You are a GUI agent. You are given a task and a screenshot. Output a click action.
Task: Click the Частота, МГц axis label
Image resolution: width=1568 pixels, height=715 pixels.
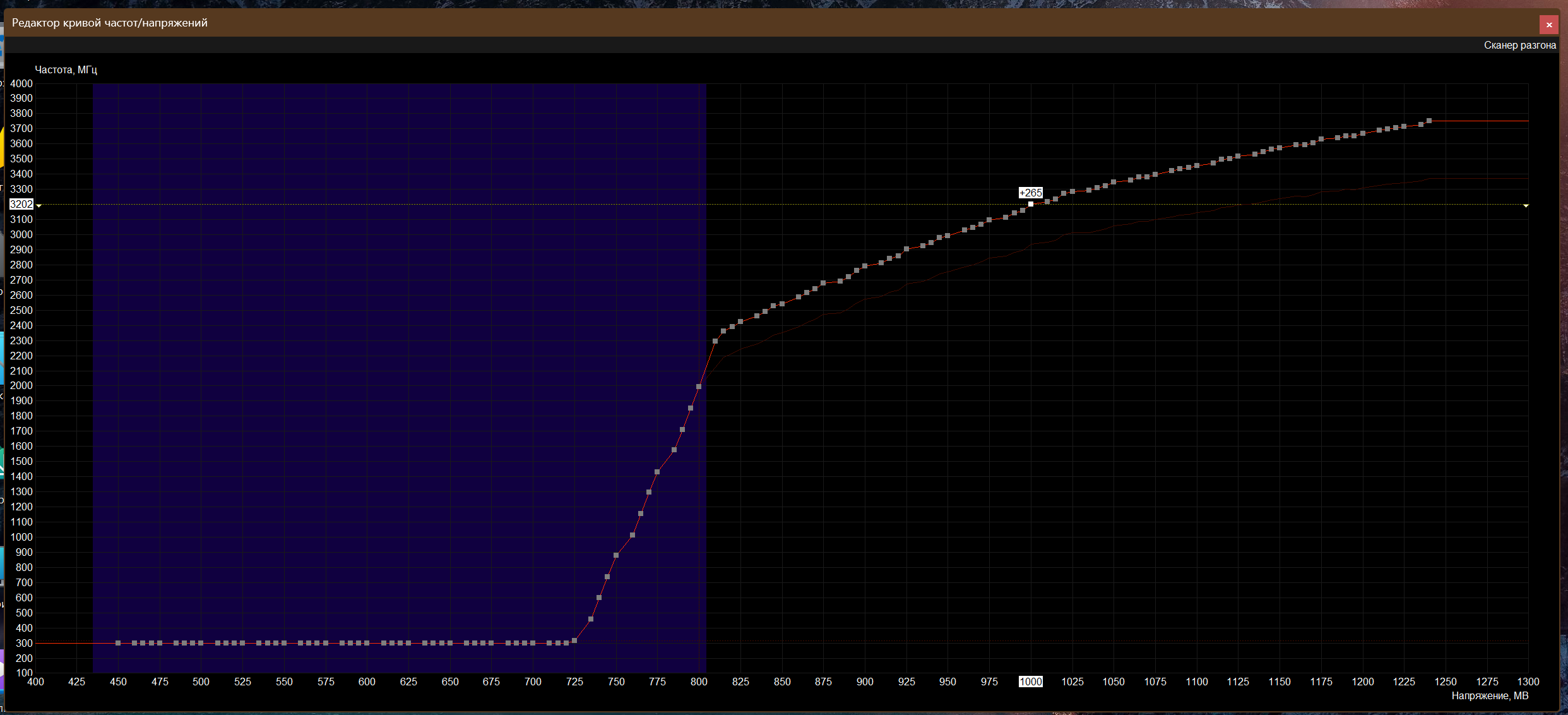tap(66, 69)
